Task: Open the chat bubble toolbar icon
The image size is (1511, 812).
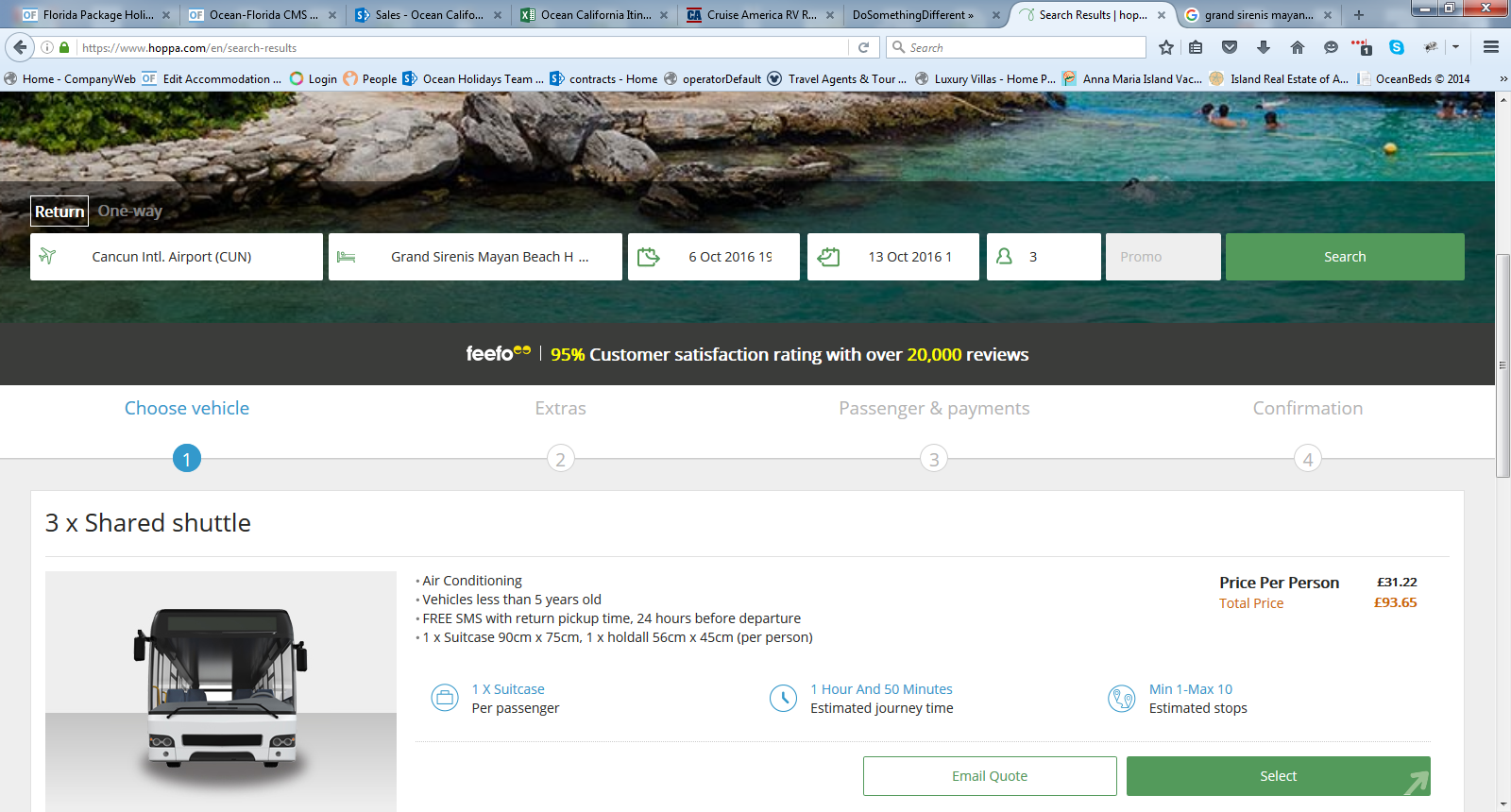Action: click(1331, 47)
